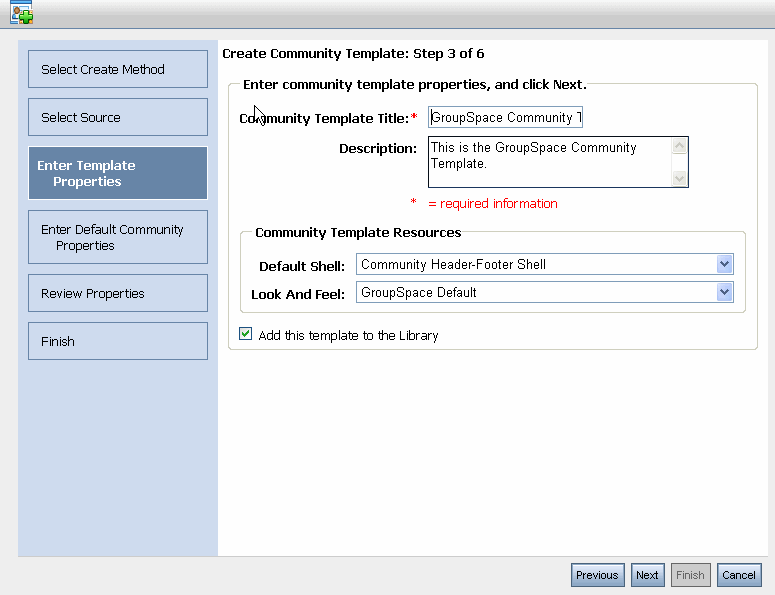Open Enter Default Community Properties step
This screenshot has width=775, height=595.
coord(118,237)
